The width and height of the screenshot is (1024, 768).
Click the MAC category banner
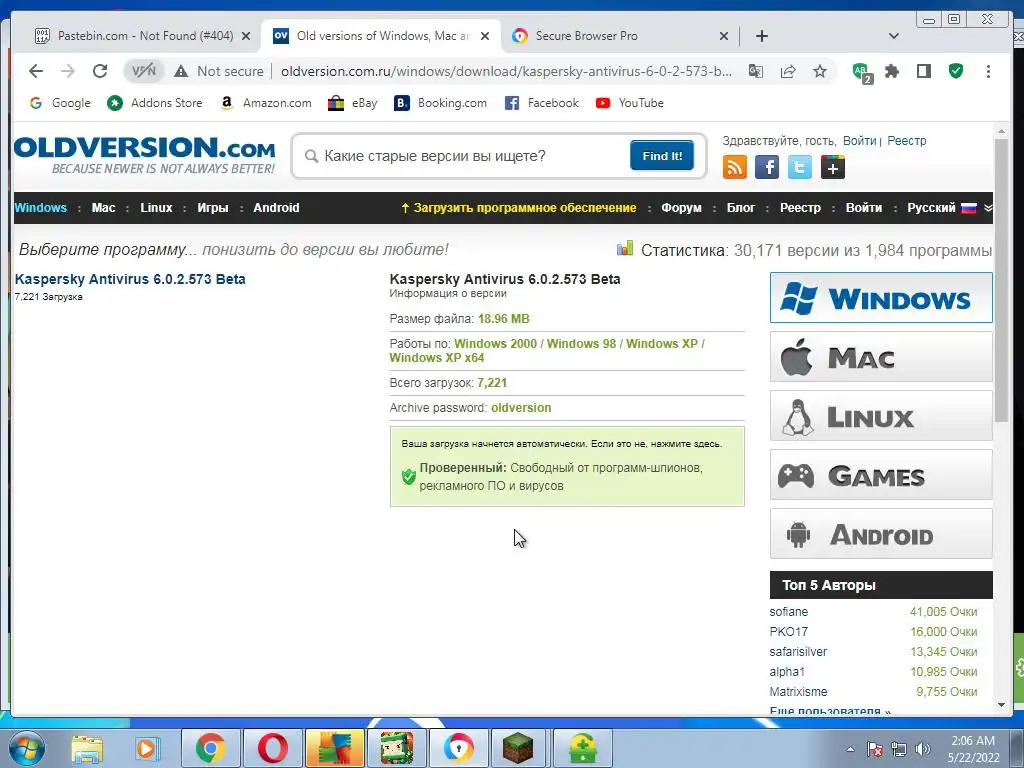[881, 357]
